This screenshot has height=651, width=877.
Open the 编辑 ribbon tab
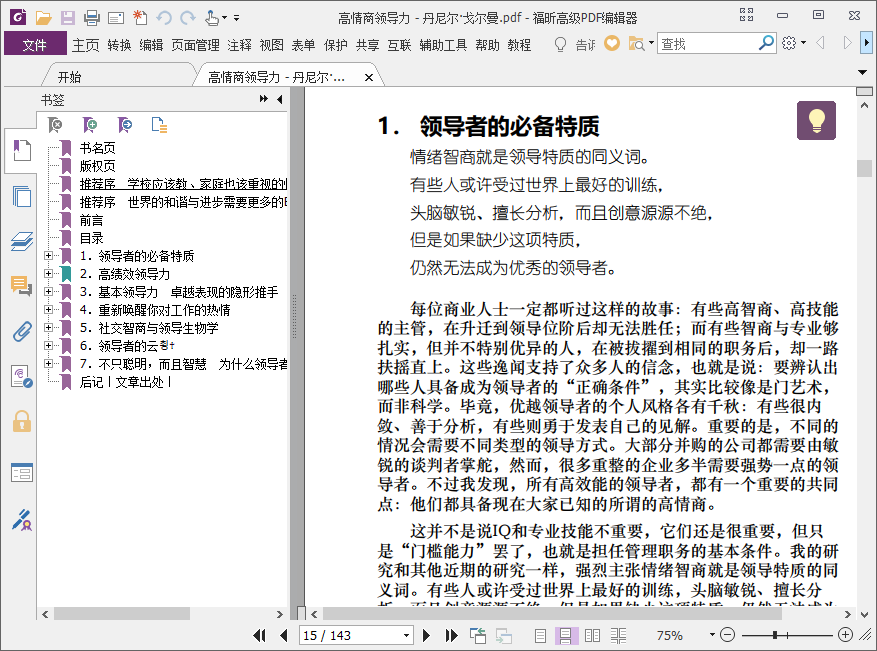[x=151, y=45]
